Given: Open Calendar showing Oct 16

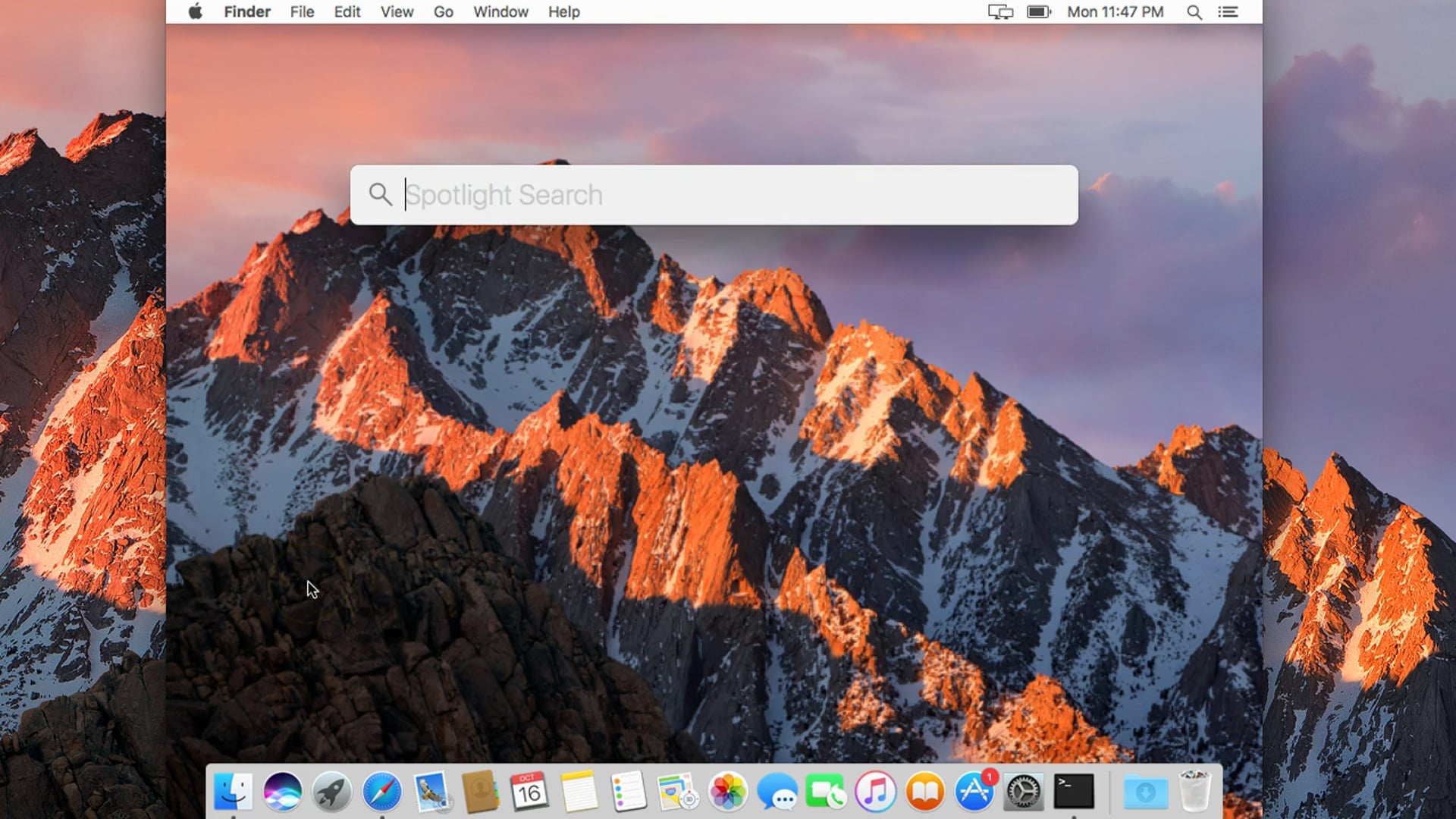Looking at the screenshot, I should (529, 792).
